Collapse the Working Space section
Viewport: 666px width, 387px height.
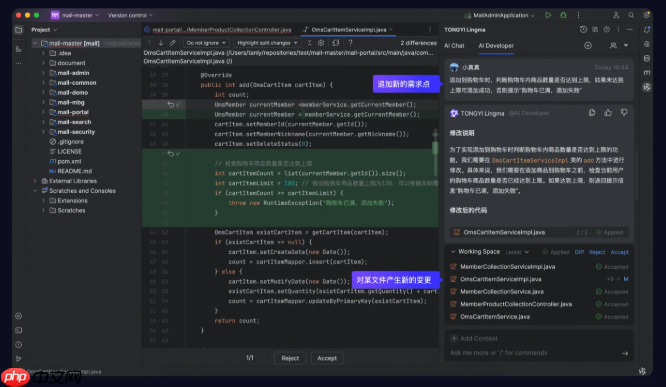[x=453, y=251]
